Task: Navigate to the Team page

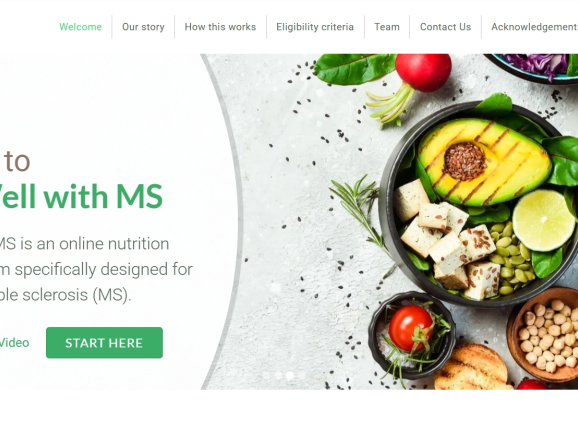Action: [387, 27]
